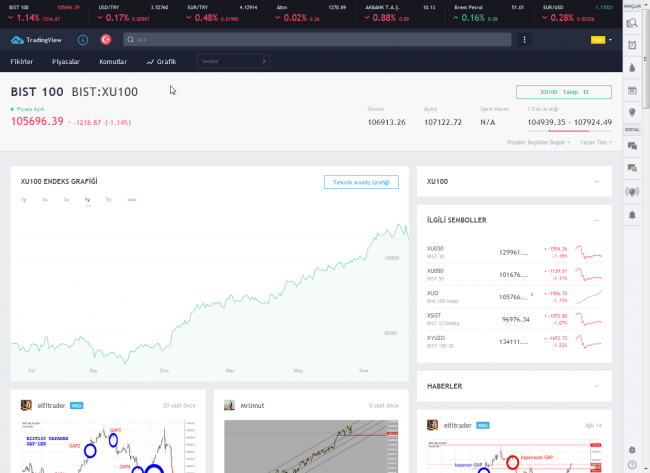Screen dimensions: 650x473
Task: Open the help question mark icon
Action: (x=632, y=465)
